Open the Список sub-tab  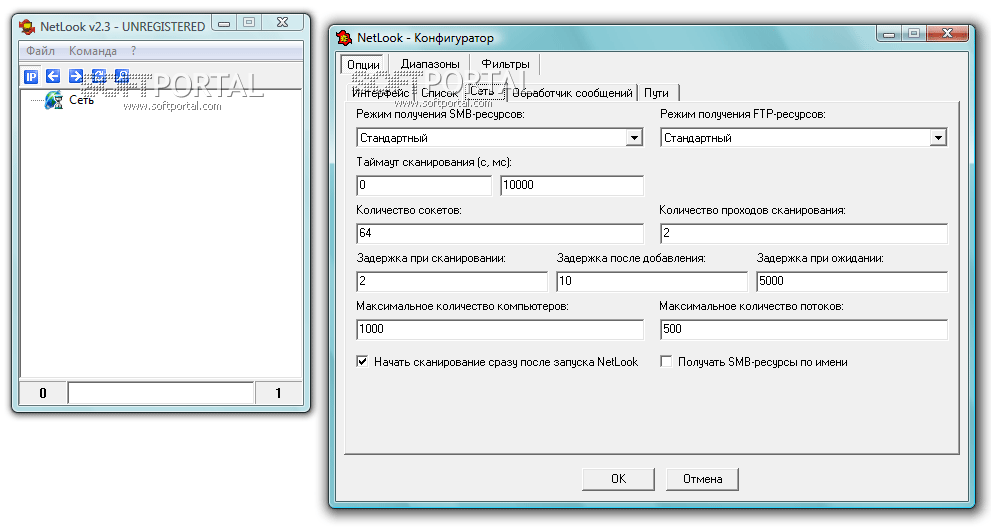[x=440, y=93]
